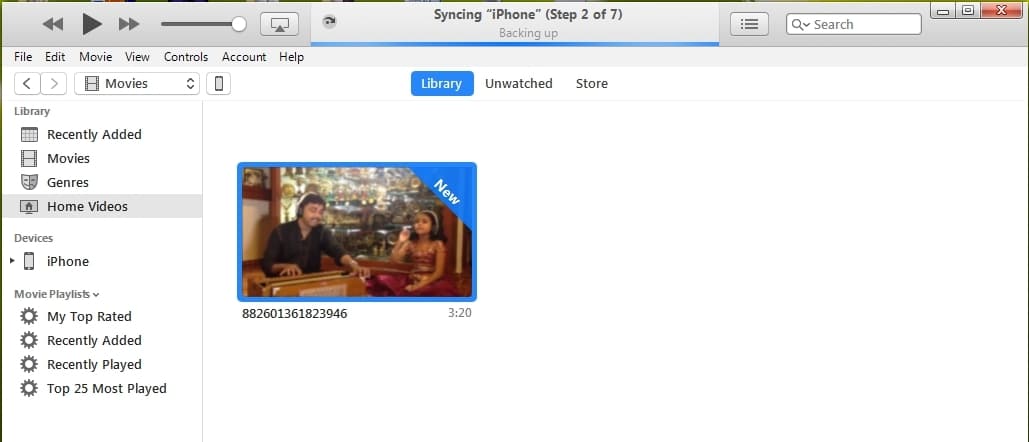This screenshot has width=1029, height=442.
Task: Open the View menu
Action: (137, 57)
